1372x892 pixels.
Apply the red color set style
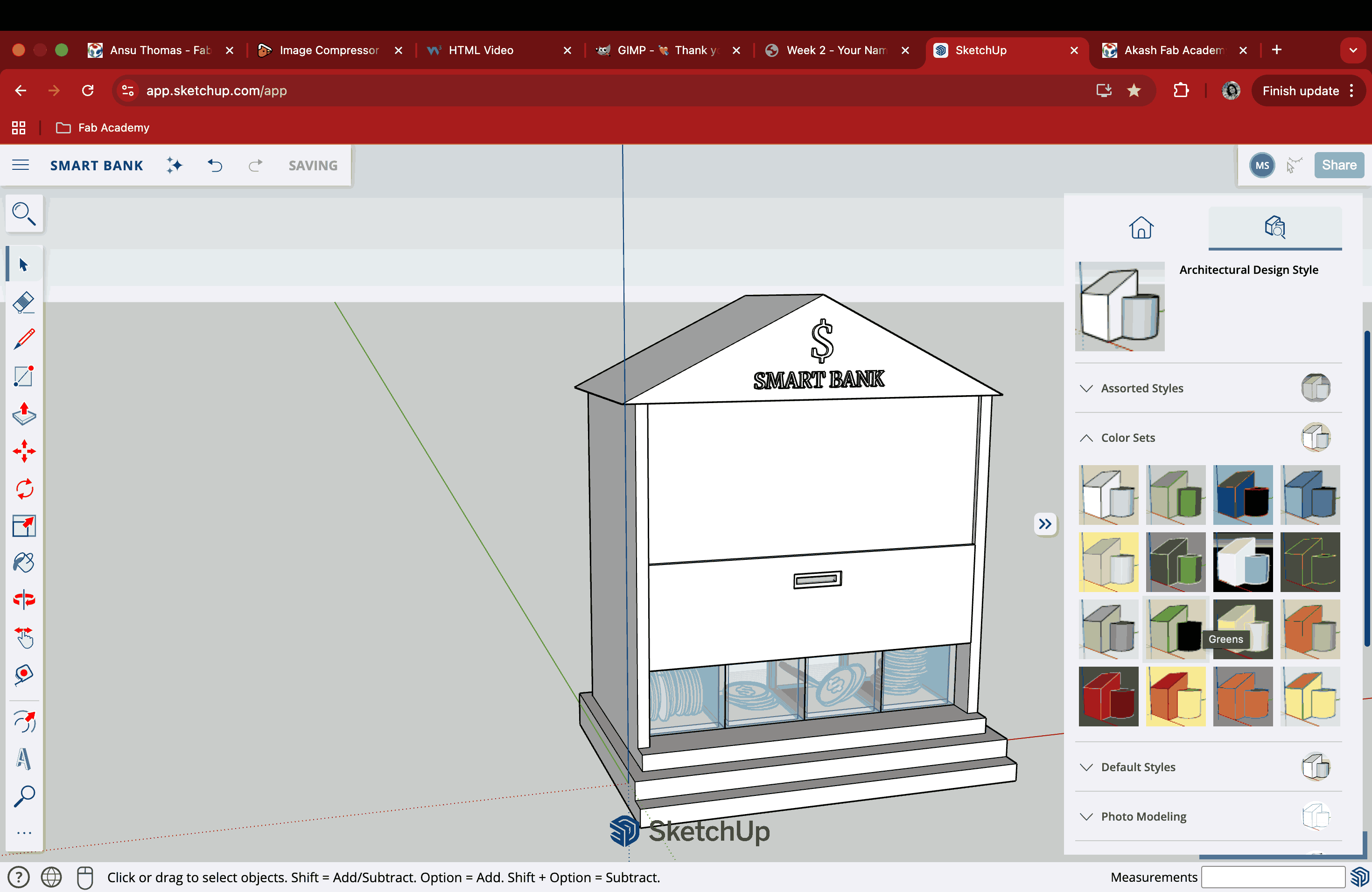click(x=1108, y=696)
